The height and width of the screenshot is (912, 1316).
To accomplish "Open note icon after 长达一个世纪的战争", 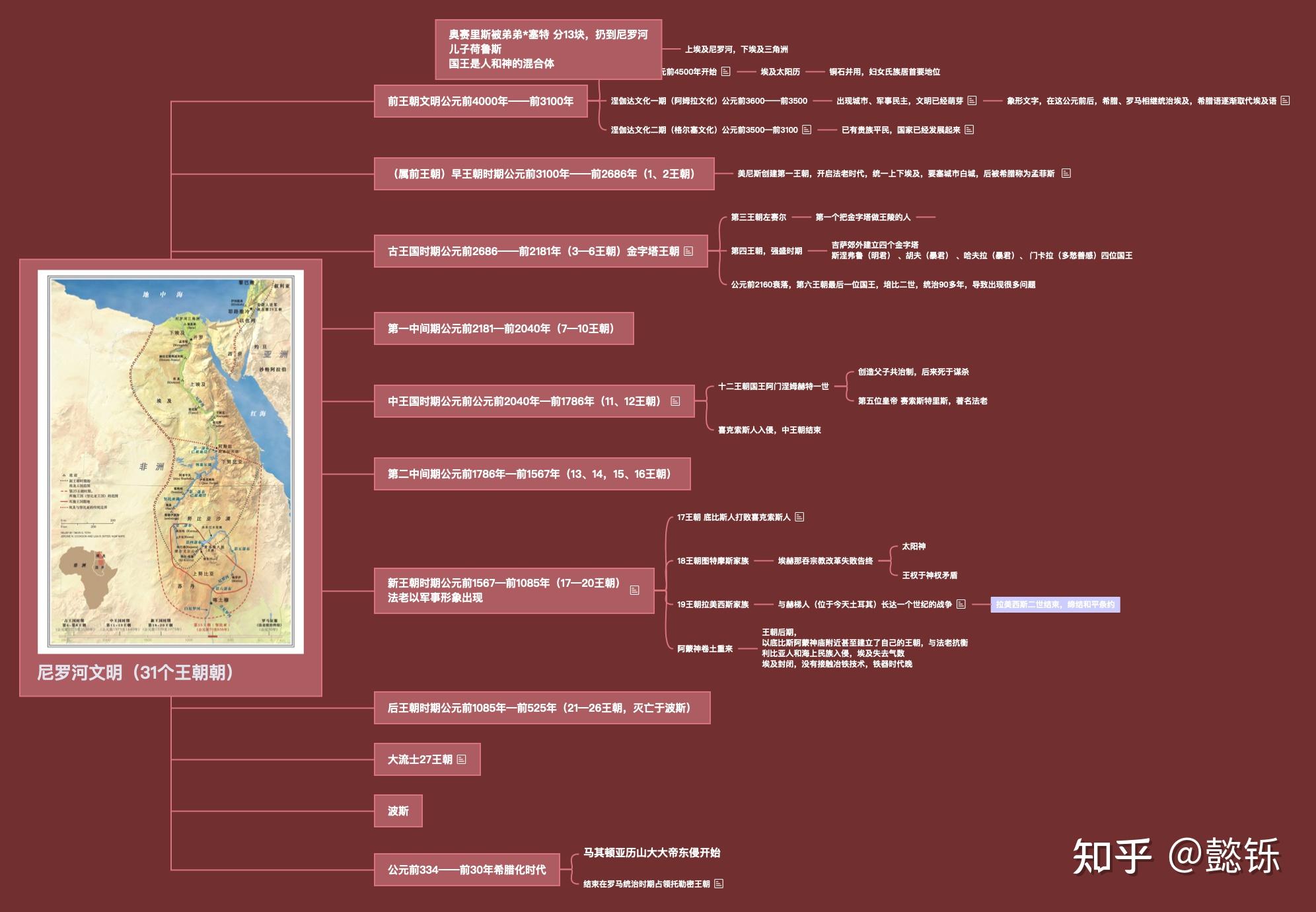I will coord(961,604).
